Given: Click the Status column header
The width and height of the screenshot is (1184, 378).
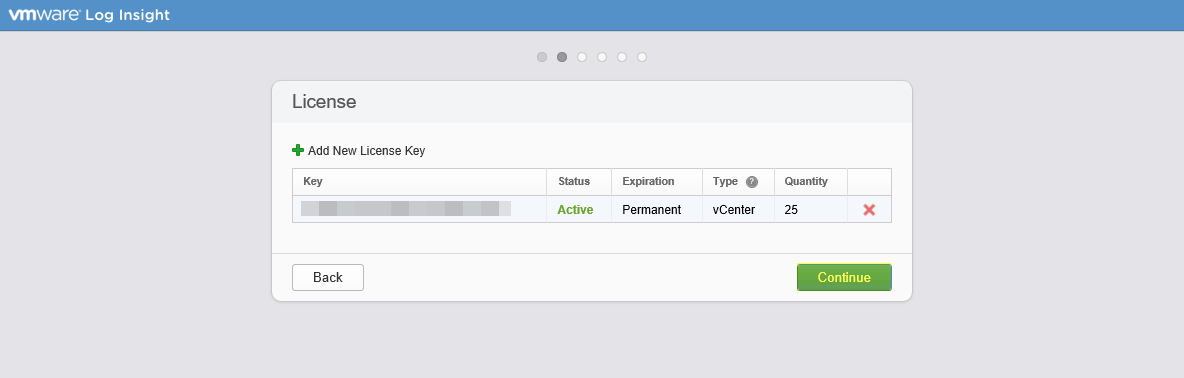Looking at the screenshot, I should [579, 182].
